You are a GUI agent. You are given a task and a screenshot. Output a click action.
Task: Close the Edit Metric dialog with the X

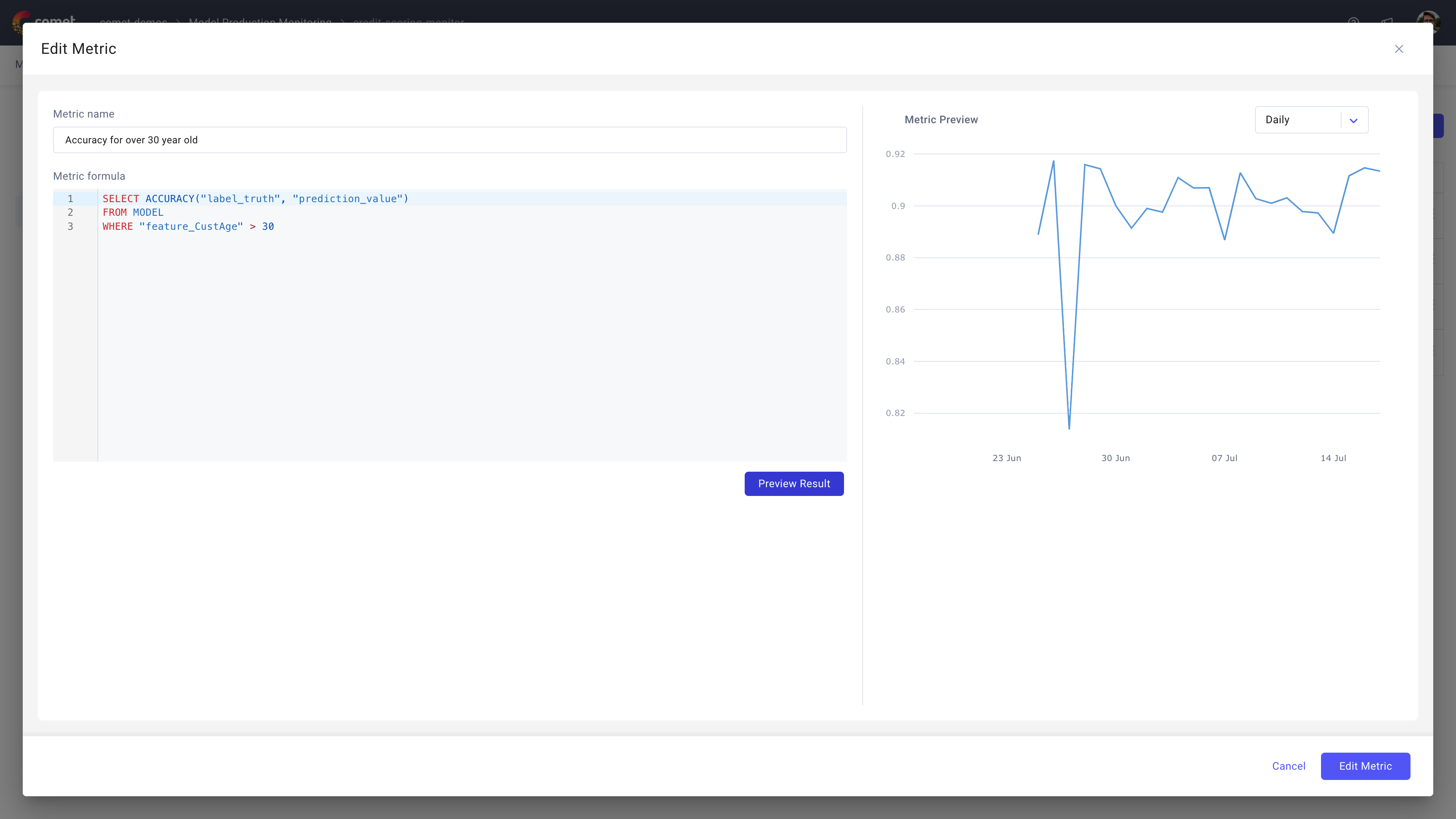click(1399, 49)
